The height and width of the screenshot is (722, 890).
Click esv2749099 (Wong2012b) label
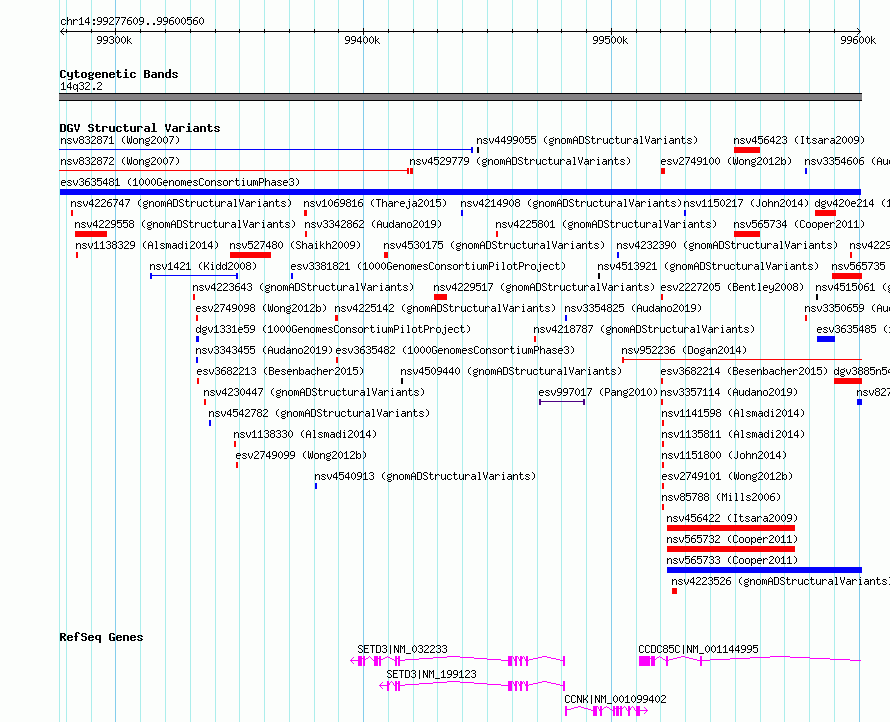click(301, 455)
